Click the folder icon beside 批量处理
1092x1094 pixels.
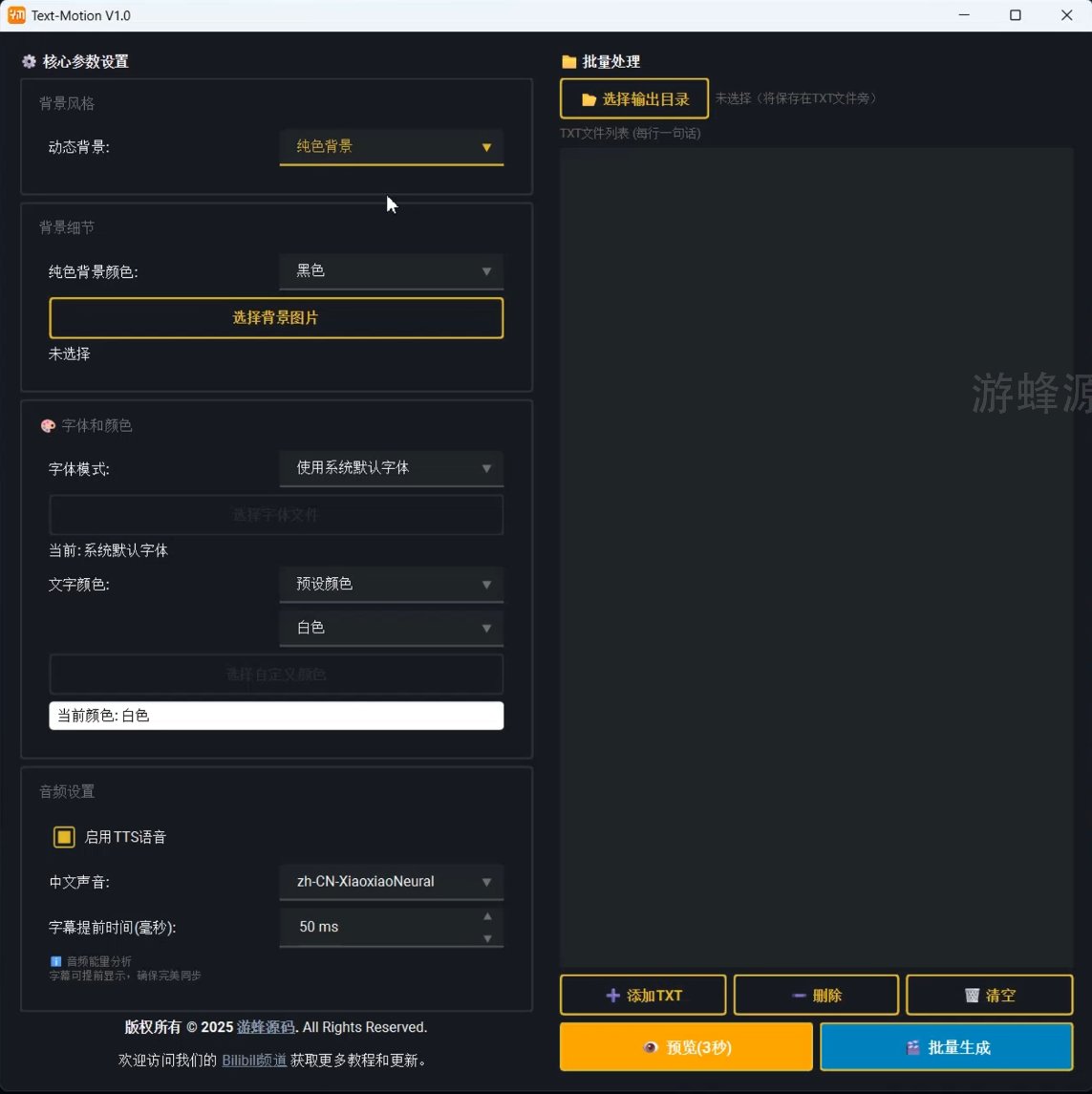point(568,61)
